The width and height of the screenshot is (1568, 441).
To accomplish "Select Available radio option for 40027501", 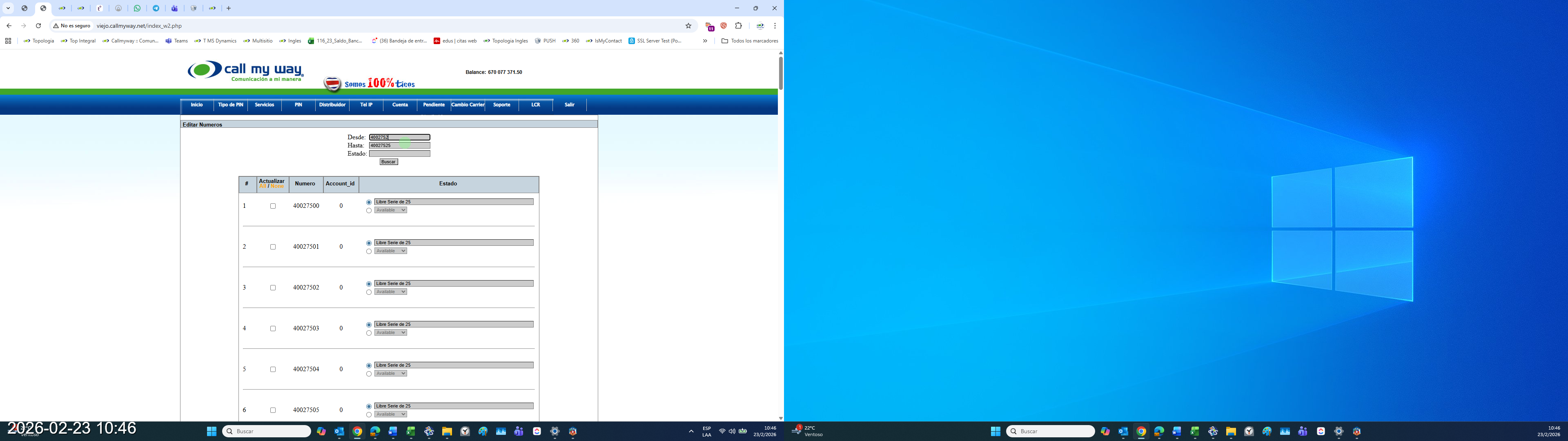I will coord(369,251).
